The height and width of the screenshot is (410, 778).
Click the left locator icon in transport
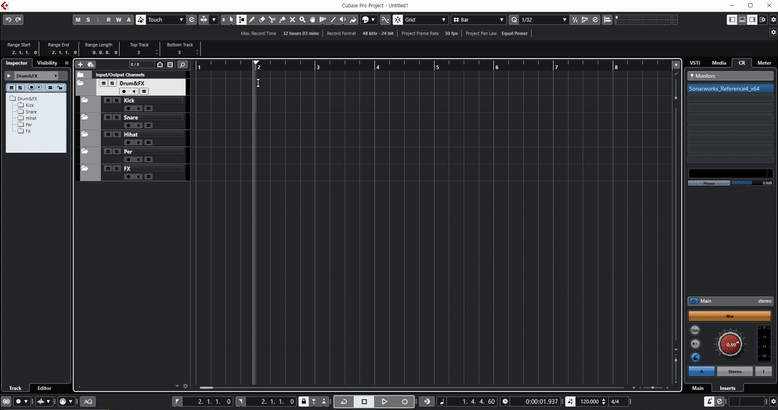coord(177,402)
